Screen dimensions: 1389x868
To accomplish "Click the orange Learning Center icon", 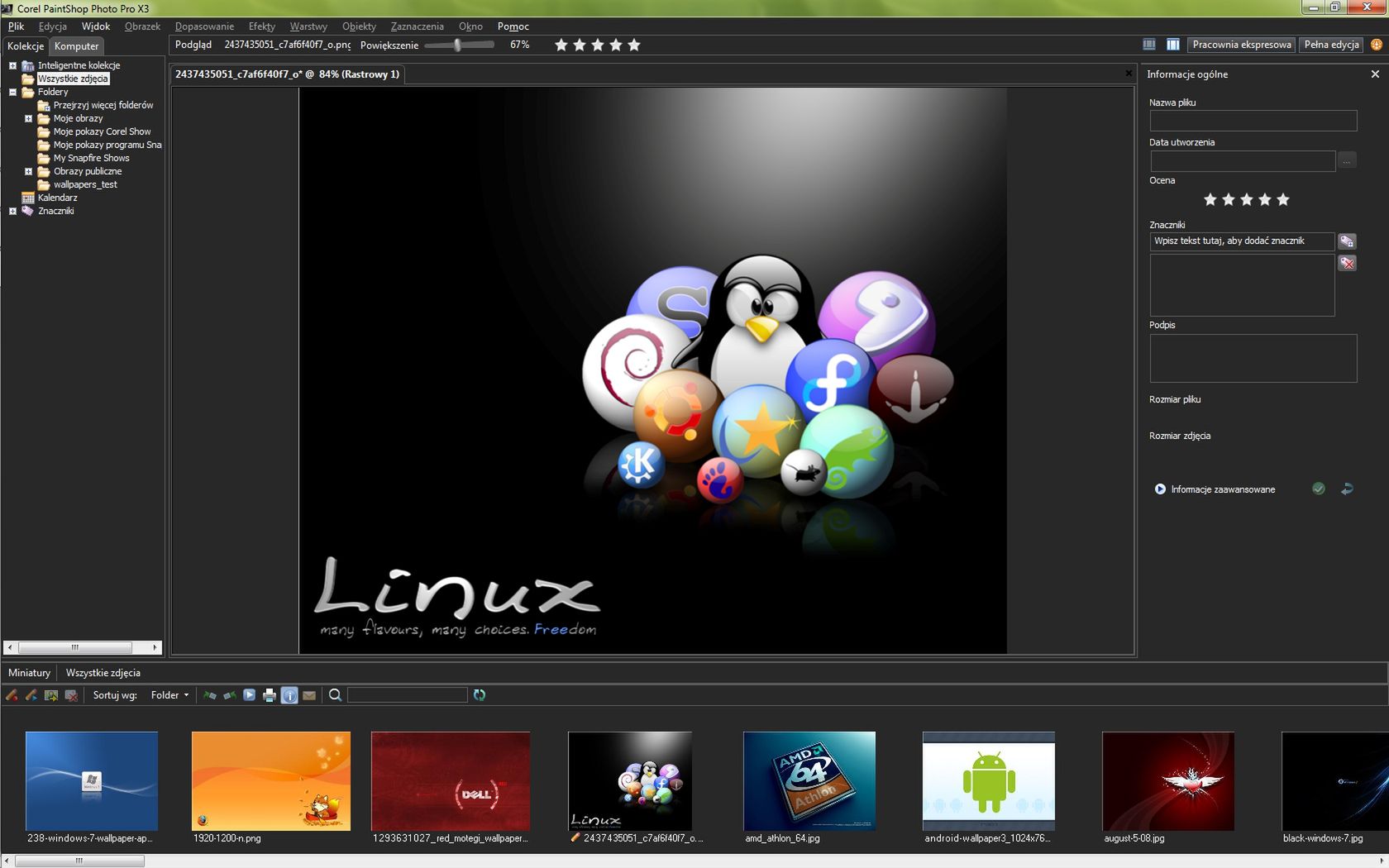I will (x=1377, y=45).
